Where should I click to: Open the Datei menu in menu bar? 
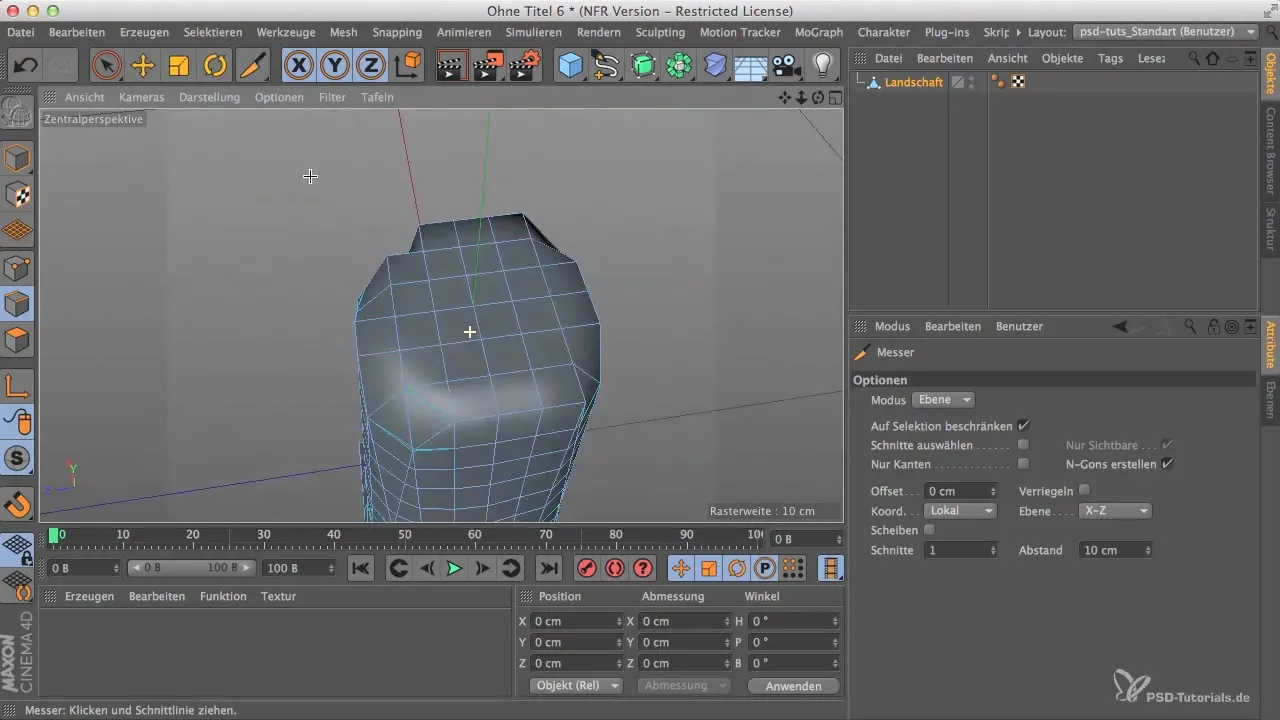click(x=20, y=32)
